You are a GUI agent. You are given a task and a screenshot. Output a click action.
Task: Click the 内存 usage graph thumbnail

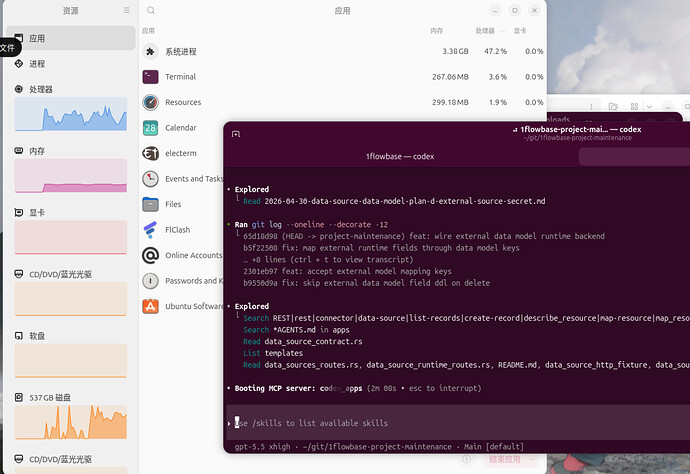71,176
